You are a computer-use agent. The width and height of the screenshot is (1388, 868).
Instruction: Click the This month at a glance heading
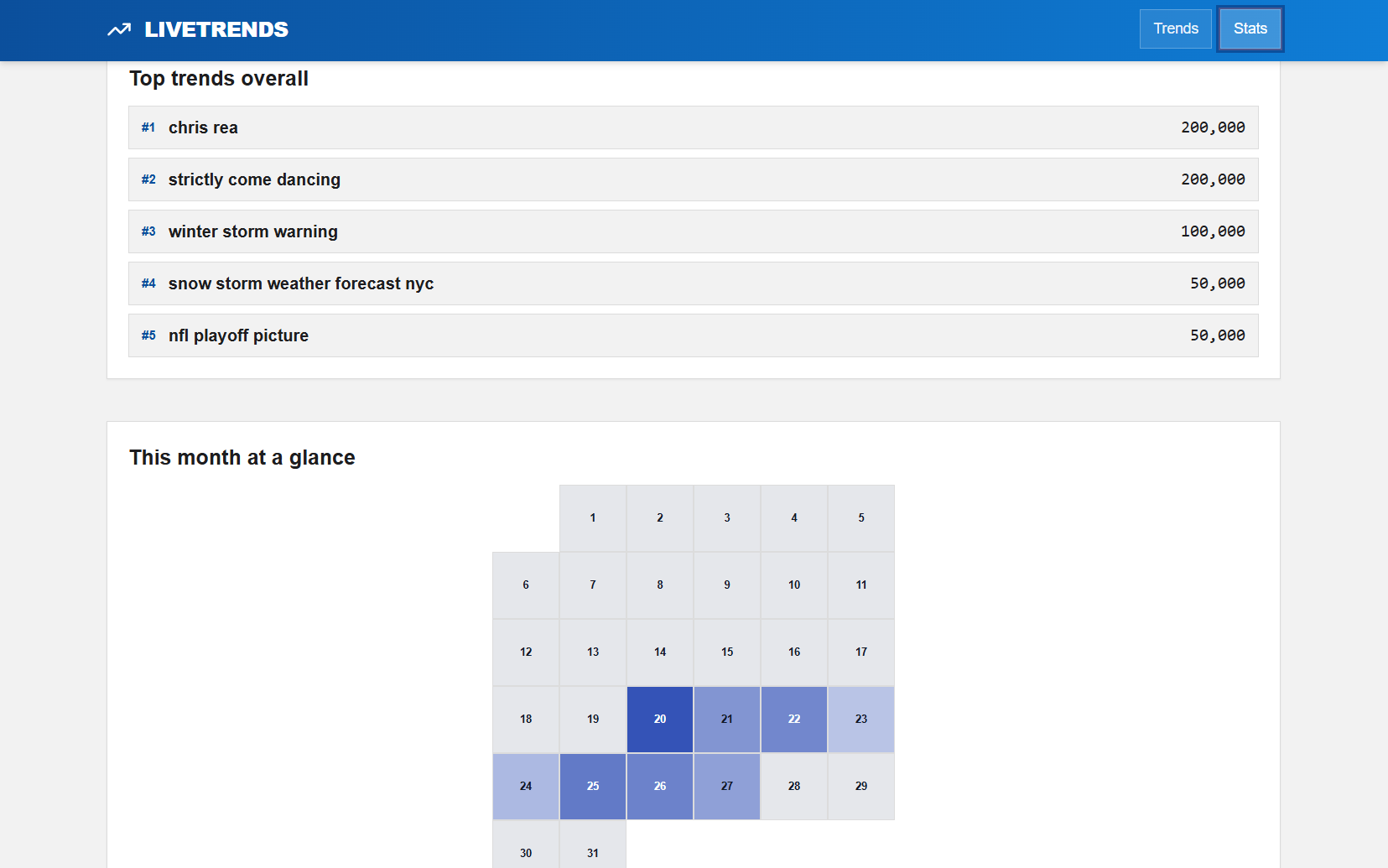point(242,457)
